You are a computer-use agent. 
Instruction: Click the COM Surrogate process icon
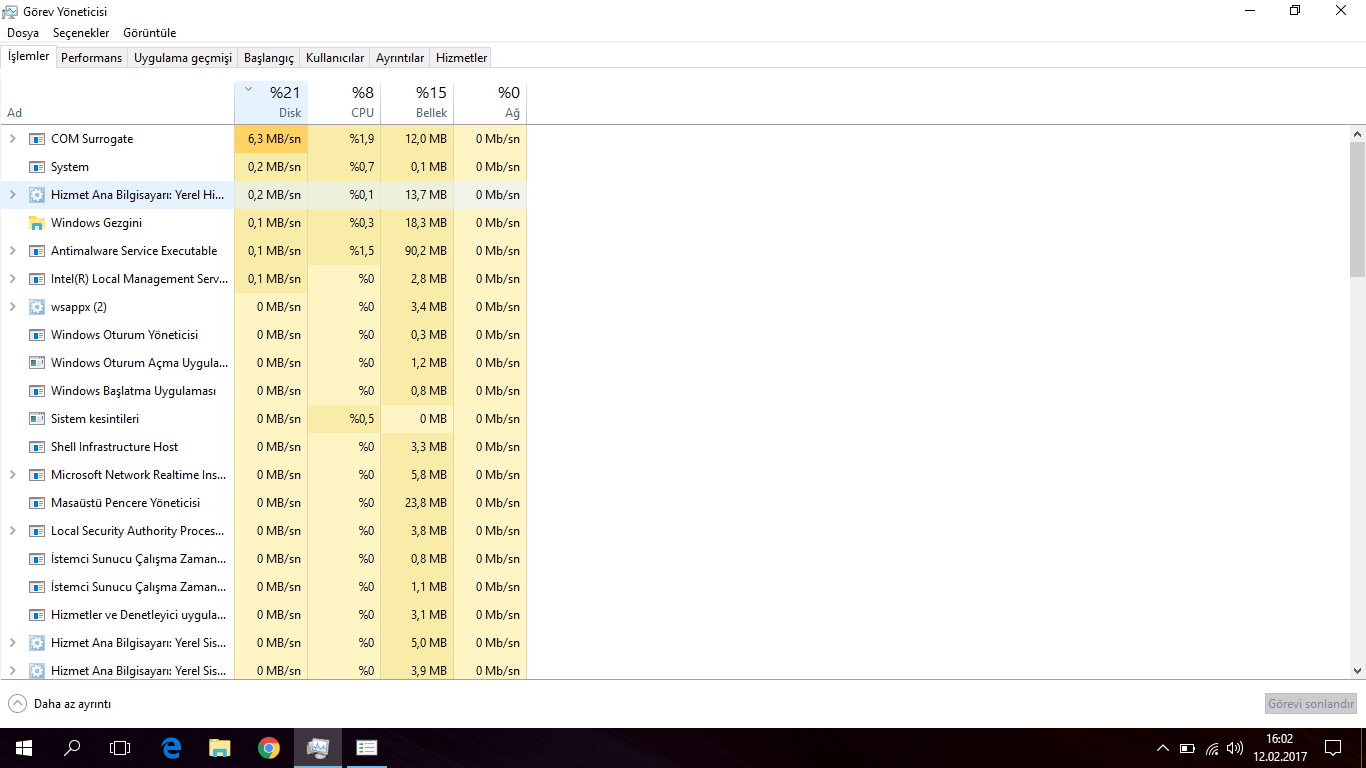(x=37, y=139)
